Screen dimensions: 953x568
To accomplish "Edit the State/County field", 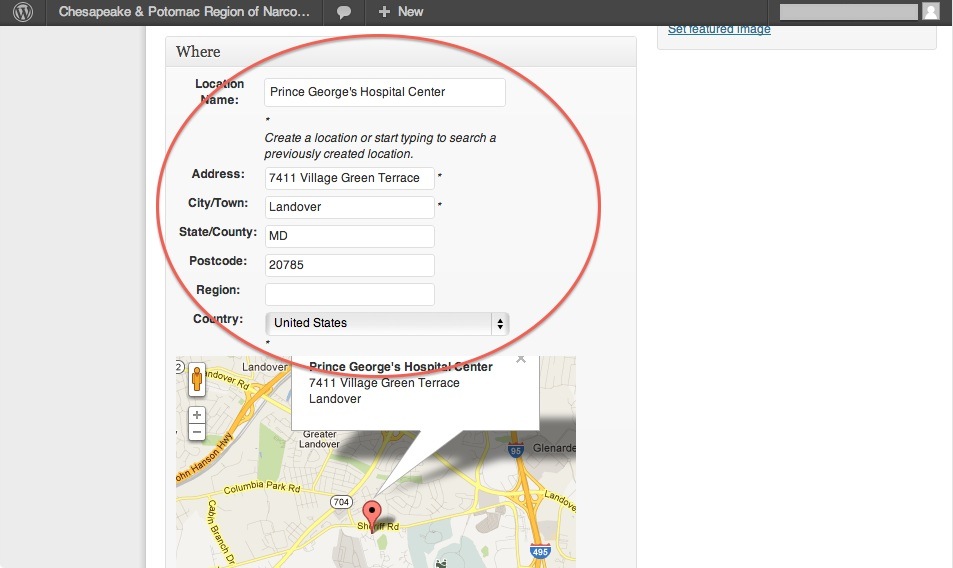I will pyautogui.click(x=349, y=236).
